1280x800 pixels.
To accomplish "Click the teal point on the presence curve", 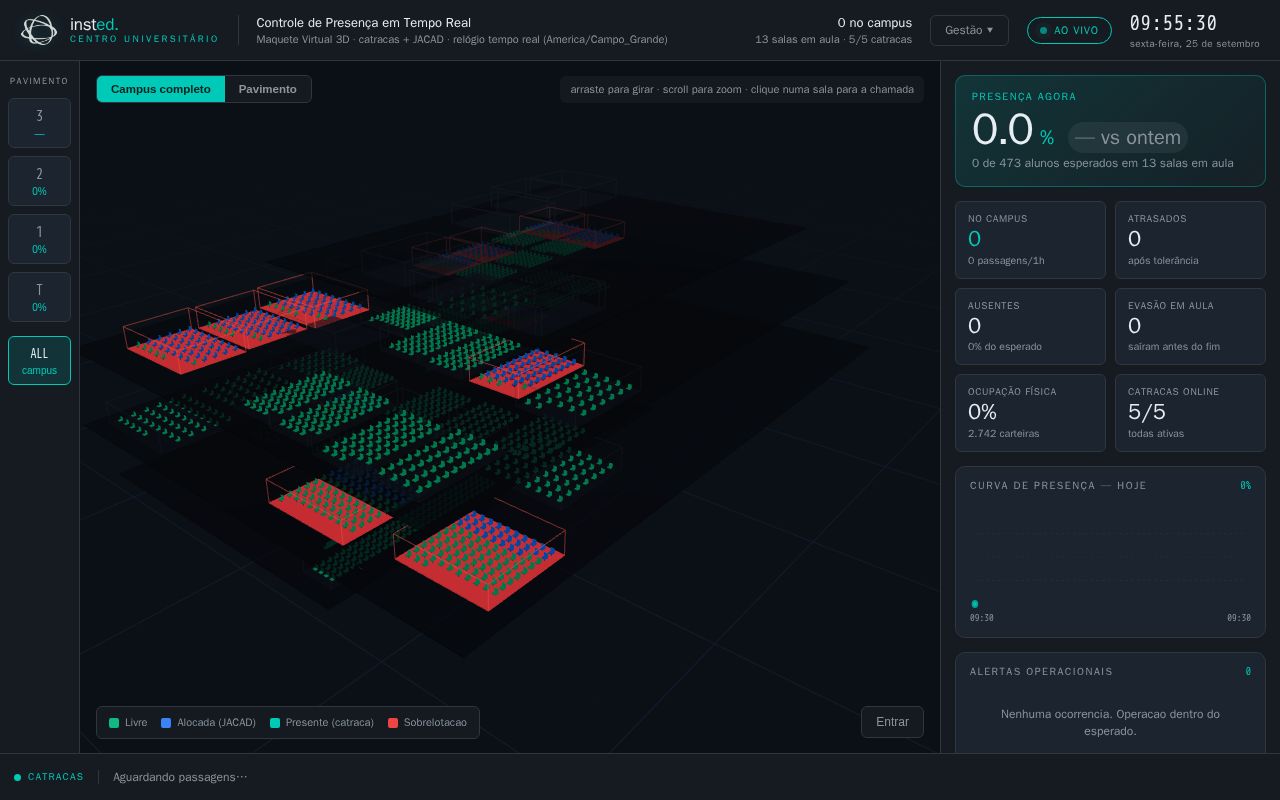I will click(x=975, y=604).
